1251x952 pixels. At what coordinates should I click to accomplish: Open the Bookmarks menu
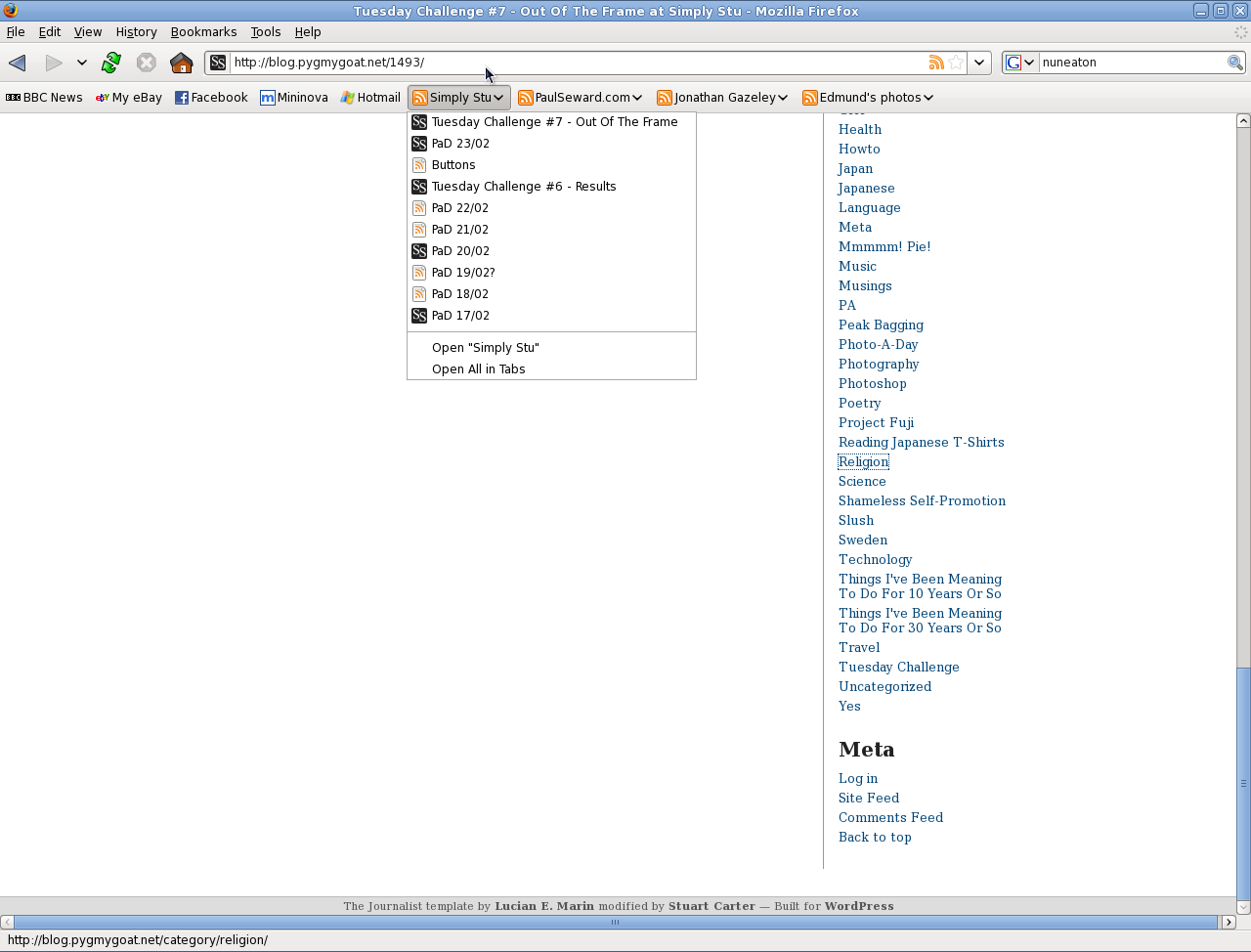(x=203, y=31)
